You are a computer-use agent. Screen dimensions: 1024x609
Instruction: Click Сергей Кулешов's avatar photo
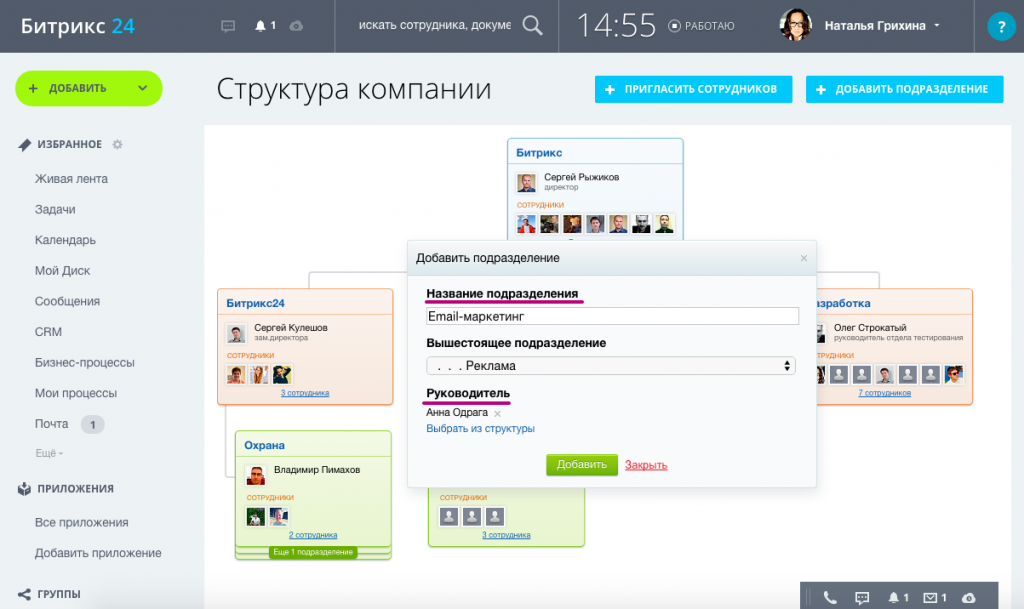click(x=236, y=334)
